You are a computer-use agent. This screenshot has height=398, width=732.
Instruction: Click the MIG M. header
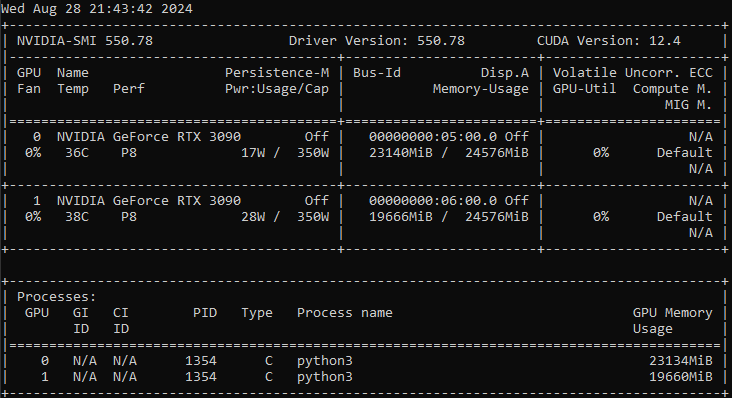689,105
